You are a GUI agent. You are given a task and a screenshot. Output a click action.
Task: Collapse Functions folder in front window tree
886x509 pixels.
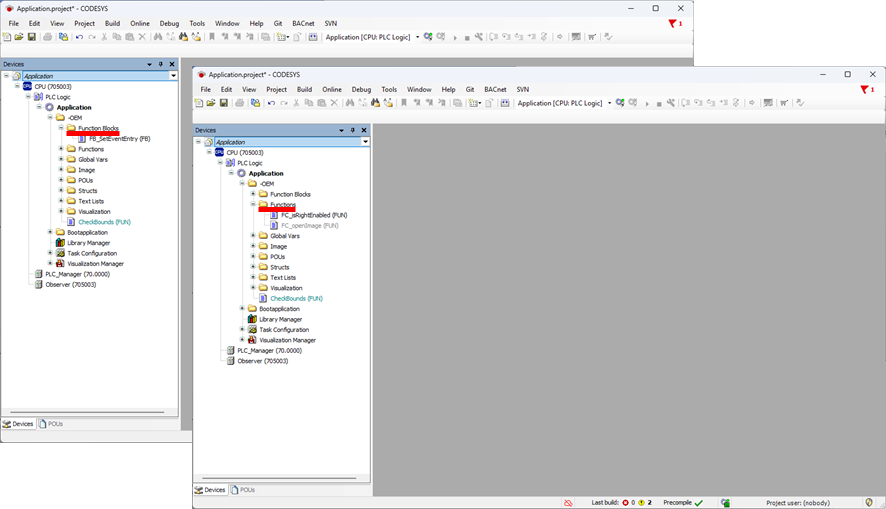(x=254, y=205)
